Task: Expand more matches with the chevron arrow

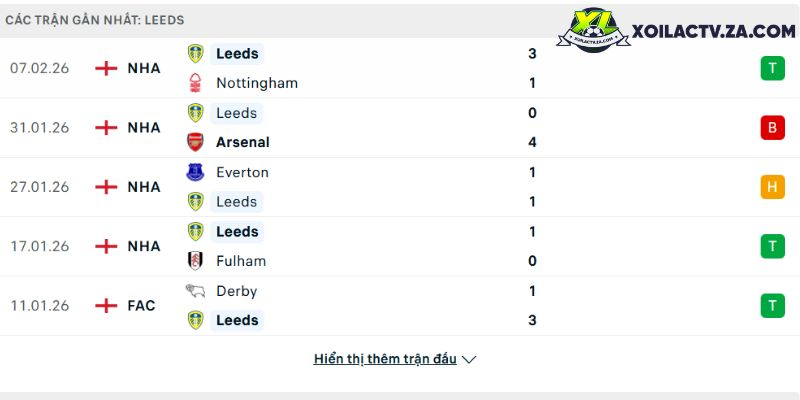Action: click(x=470, y=359)
